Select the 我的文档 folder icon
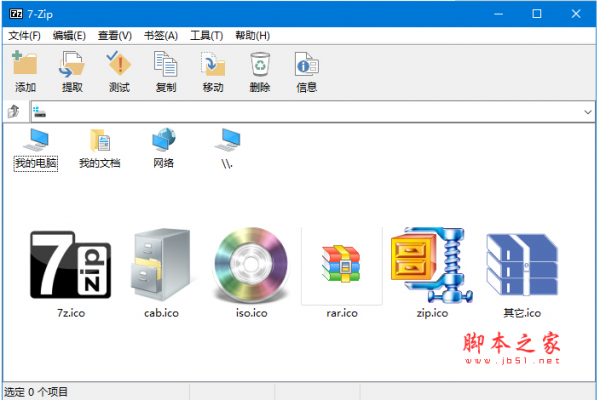 [99, 140]
